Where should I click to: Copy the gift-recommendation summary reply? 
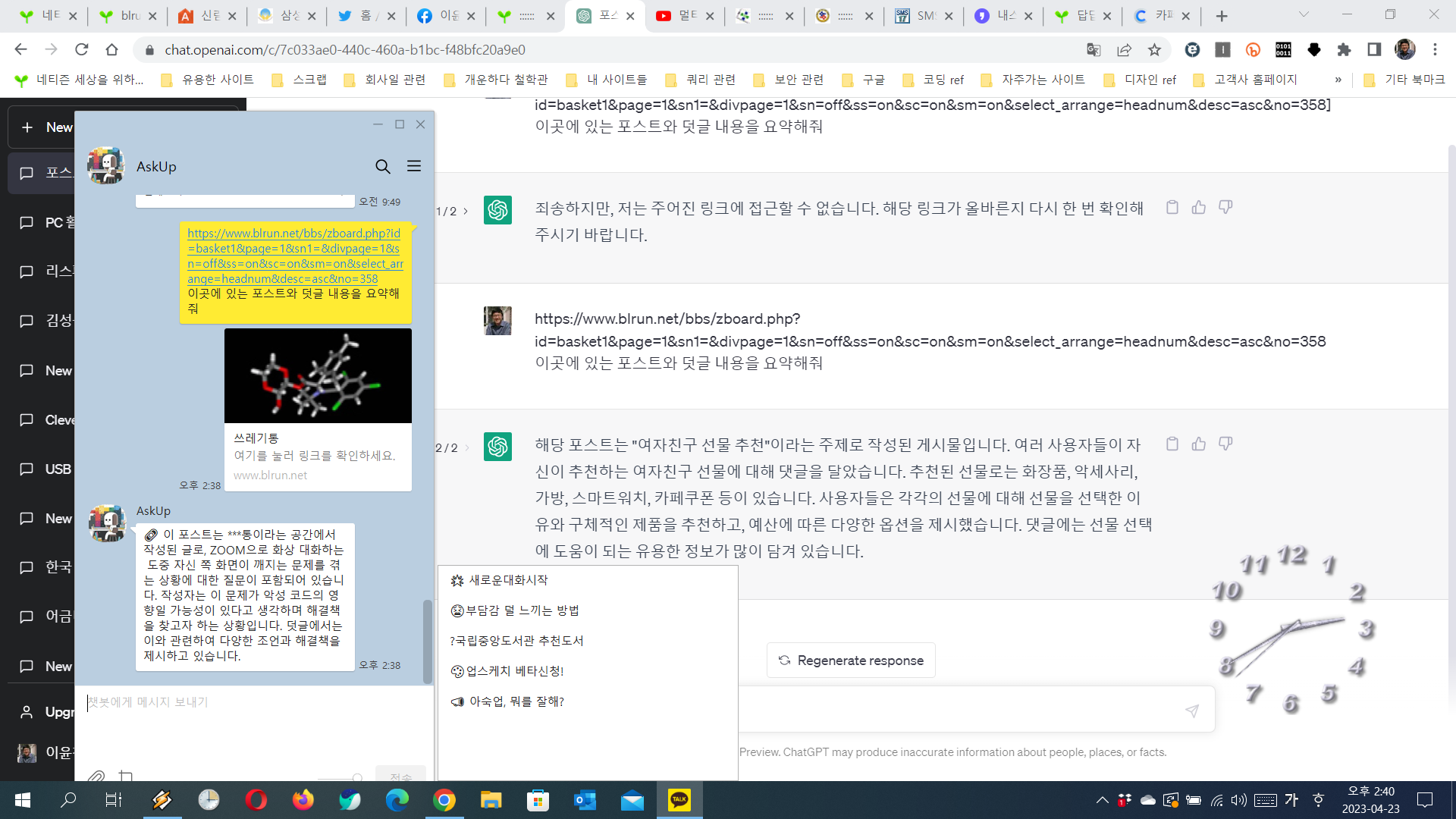click(x=1172, y=444)
